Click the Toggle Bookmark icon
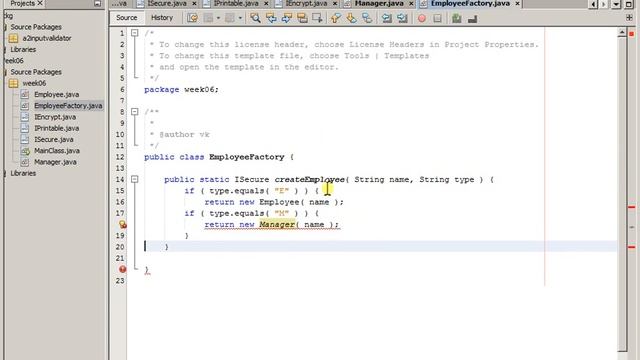The width and height of the screenshot is (640, 360). coord(367,18)
